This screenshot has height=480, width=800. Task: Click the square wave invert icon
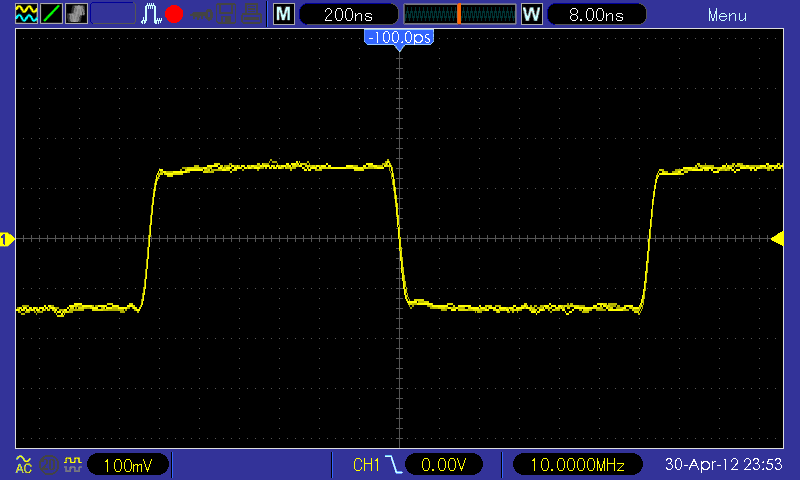73,464
